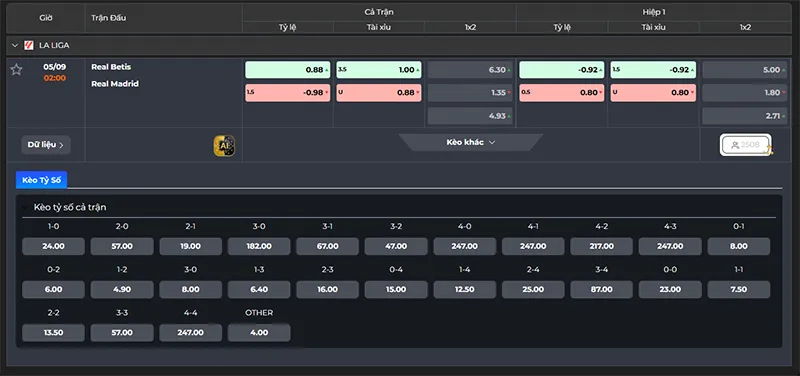Click the Cả Trận column header

pyautogui.click(x=379, y=12)
